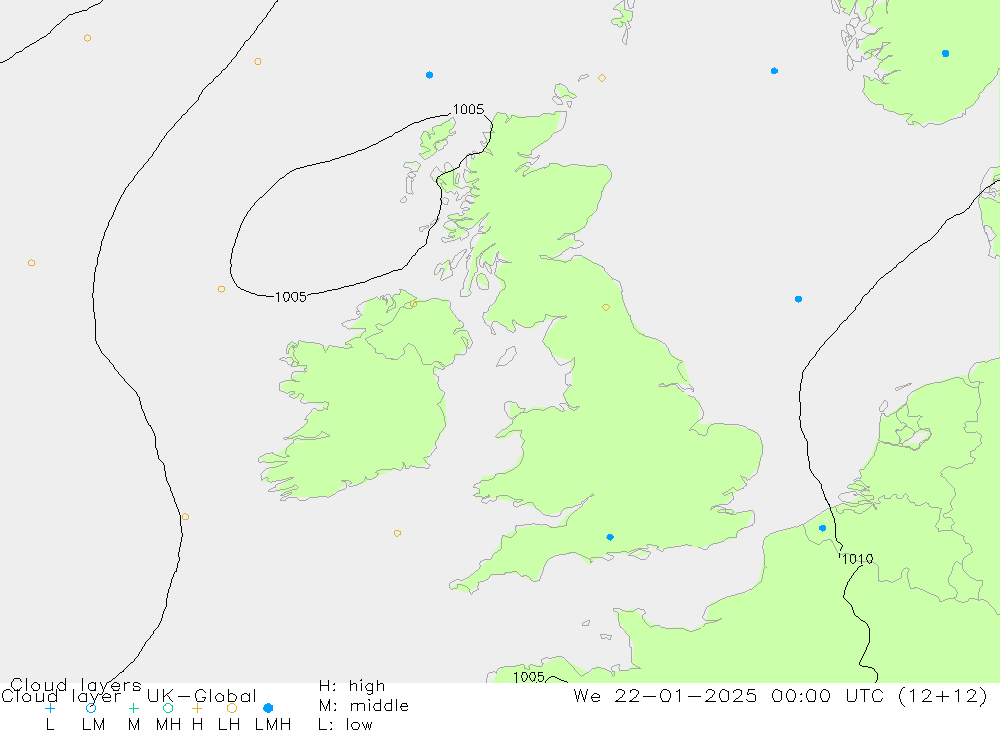Click the 'MH' legend label

[x=168, y=725]
